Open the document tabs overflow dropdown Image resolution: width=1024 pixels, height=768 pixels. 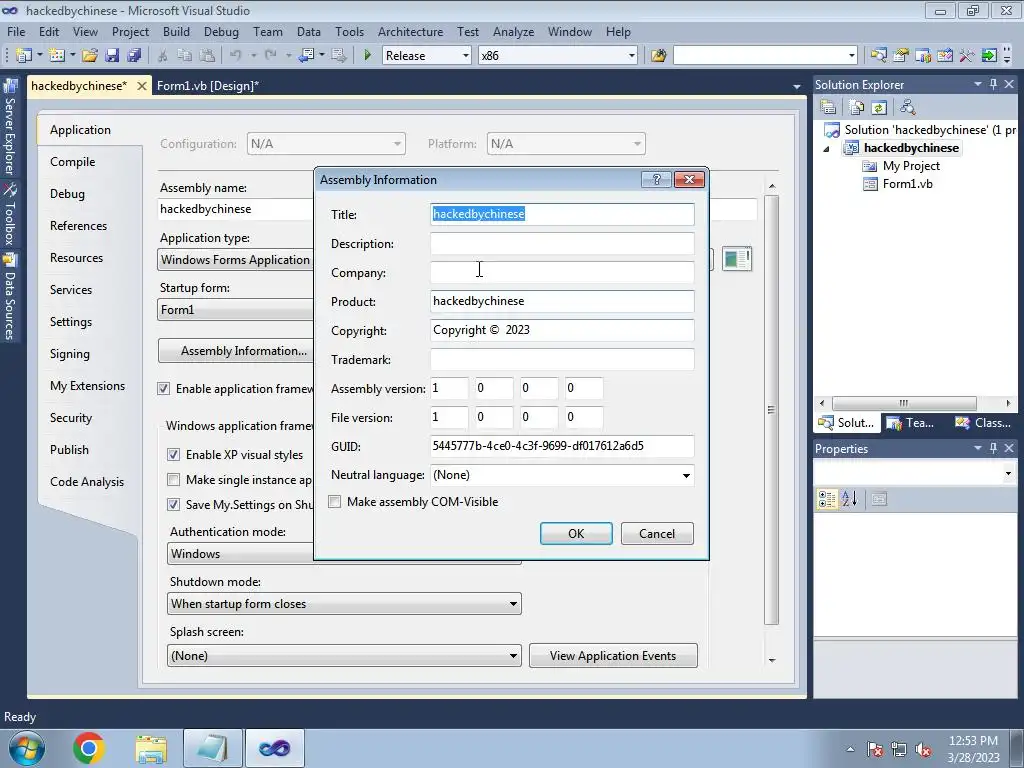(x=797, y=86)
